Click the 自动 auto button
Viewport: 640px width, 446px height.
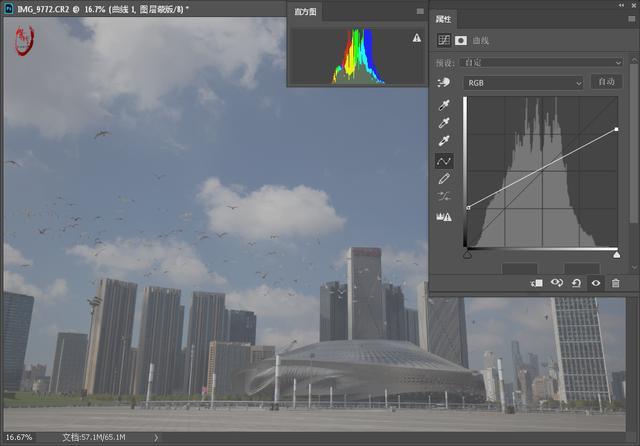point(605,82)
